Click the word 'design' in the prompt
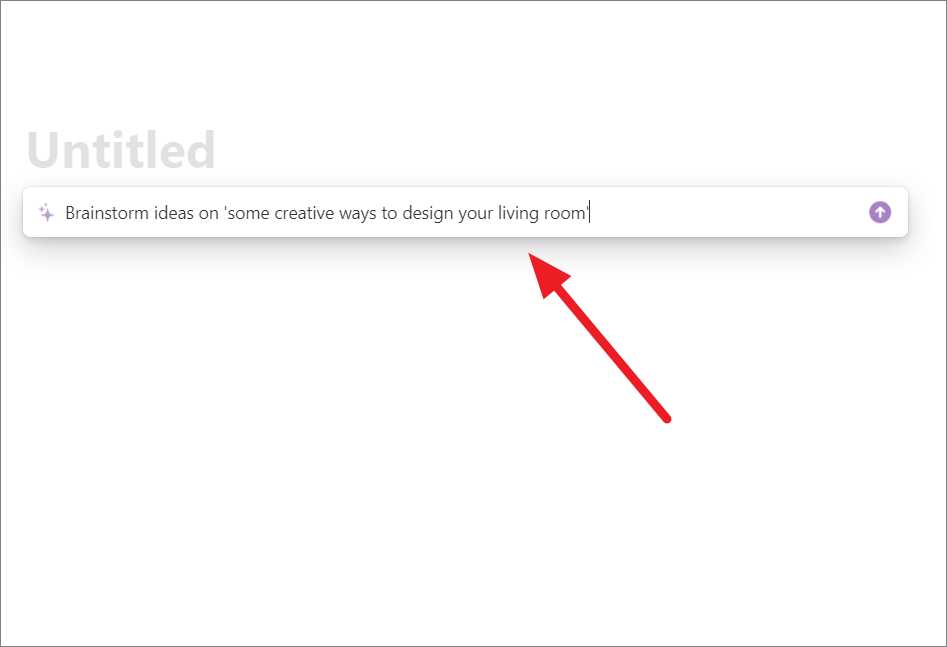Screen dimensions: 947x647 [428, 214]
